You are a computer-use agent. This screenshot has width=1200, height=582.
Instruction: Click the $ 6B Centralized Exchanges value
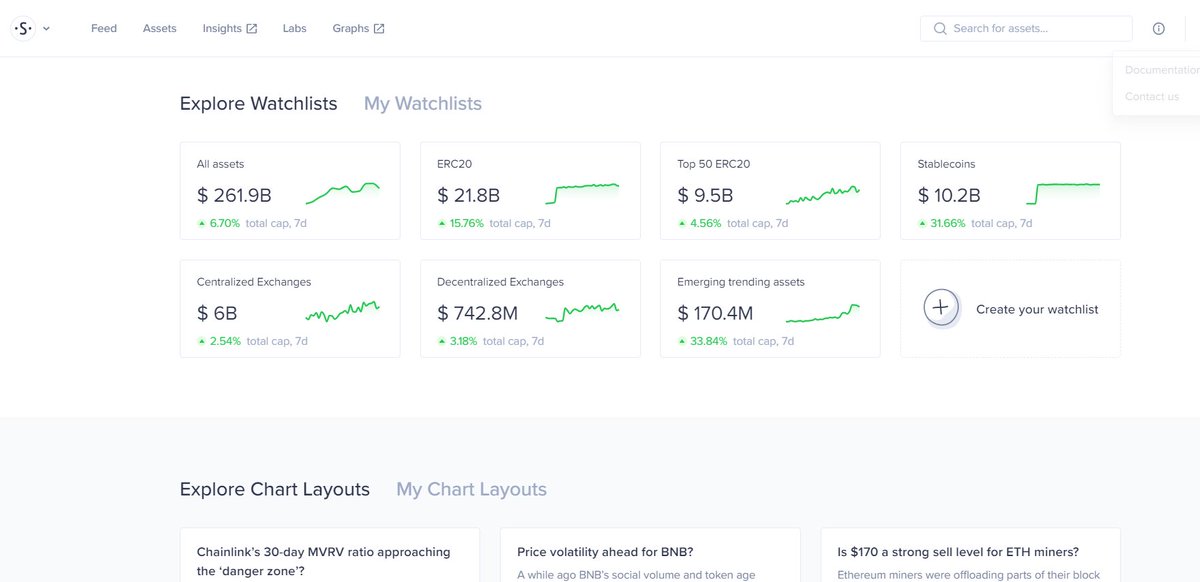click(218, 313)
